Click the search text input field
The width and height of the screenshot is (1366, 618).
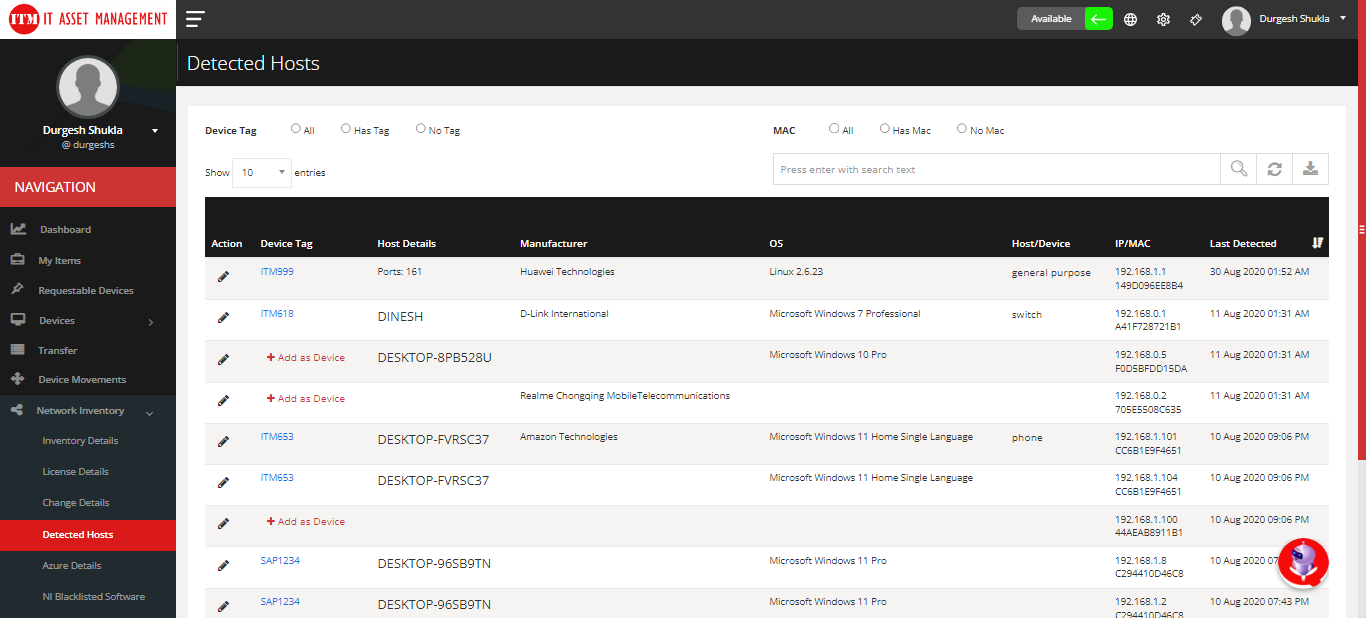coord(997,169)
